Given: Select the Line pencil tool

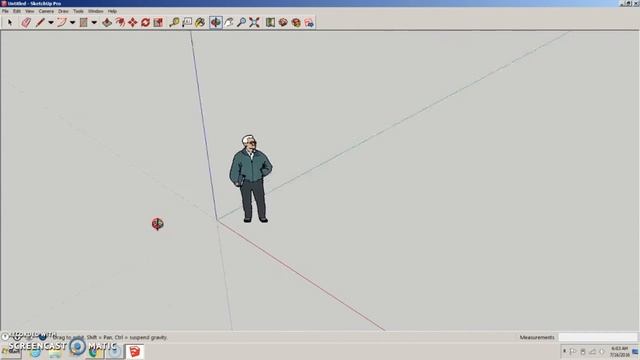Looking at the screenshot, I should 40,22.
